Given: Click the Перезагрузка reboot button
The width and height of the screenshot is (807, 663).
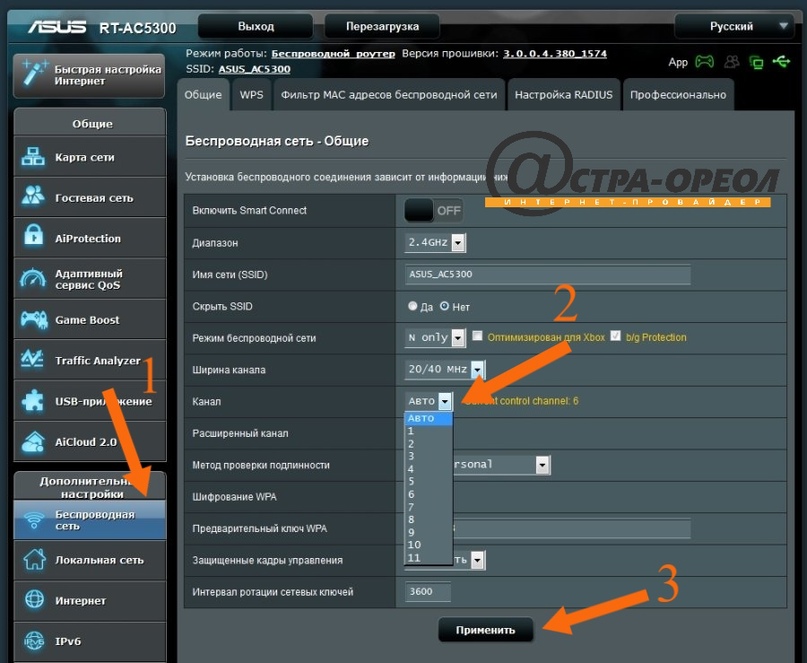Looking at the screenshot, I should tap(382, 26).
